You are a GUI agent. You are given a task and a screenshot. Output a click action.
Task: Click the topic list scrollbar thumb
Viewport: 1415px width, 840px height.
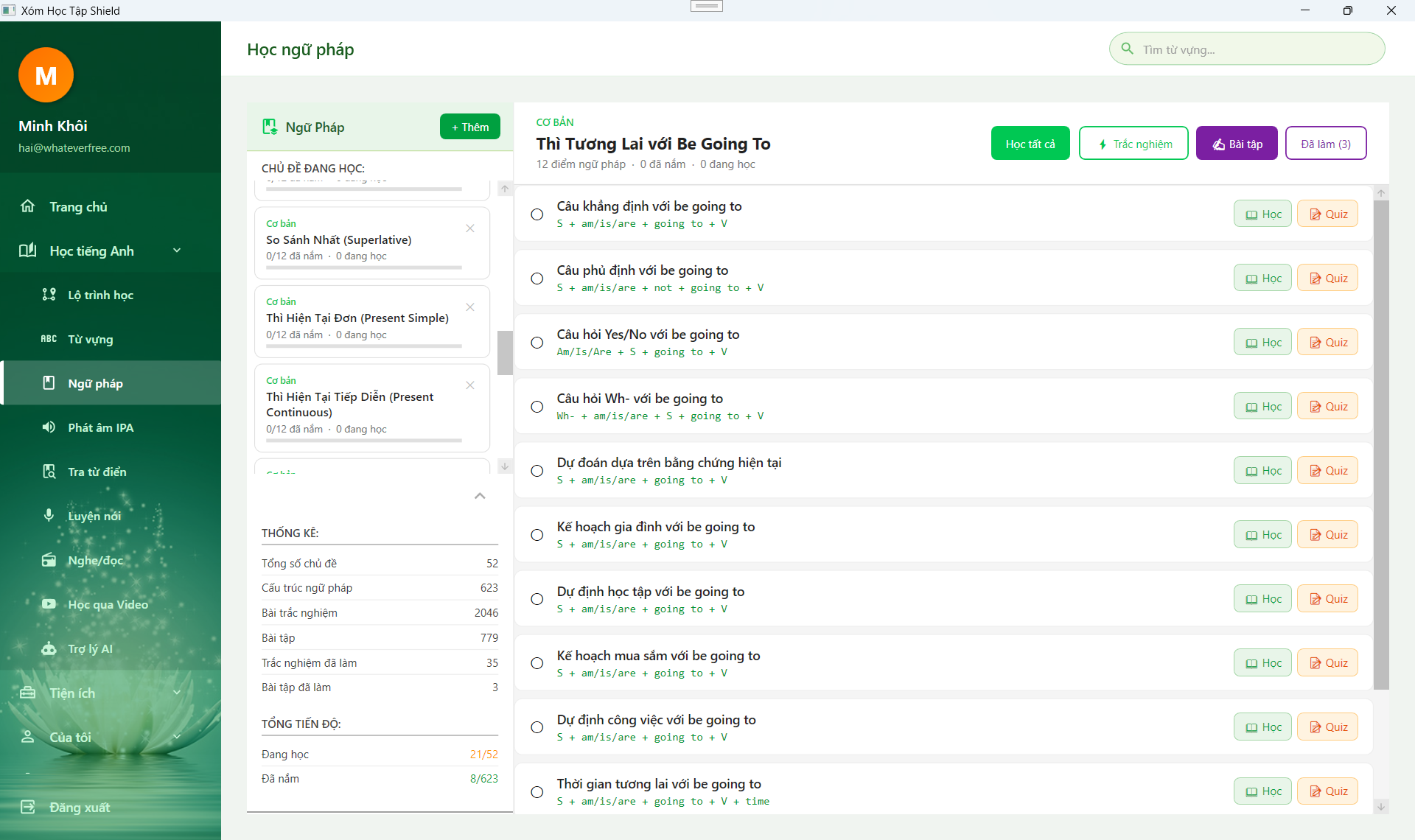click(x=505, y=353)
